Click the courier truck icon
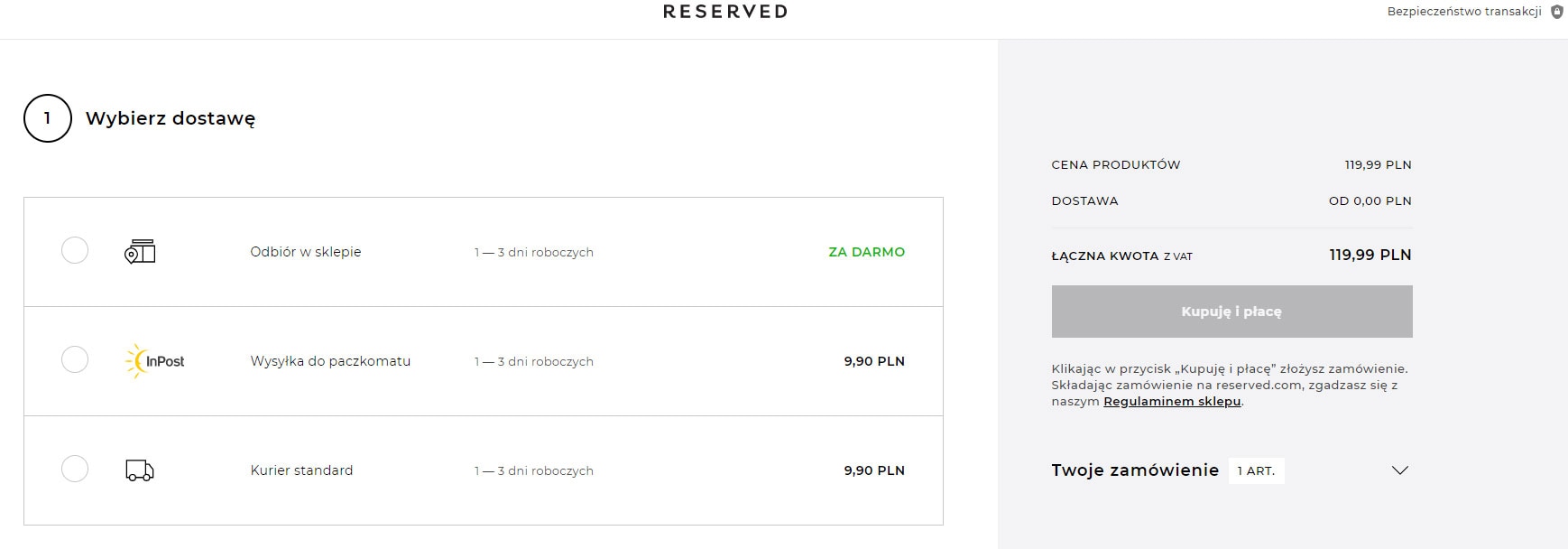 [x=140, y=470]
